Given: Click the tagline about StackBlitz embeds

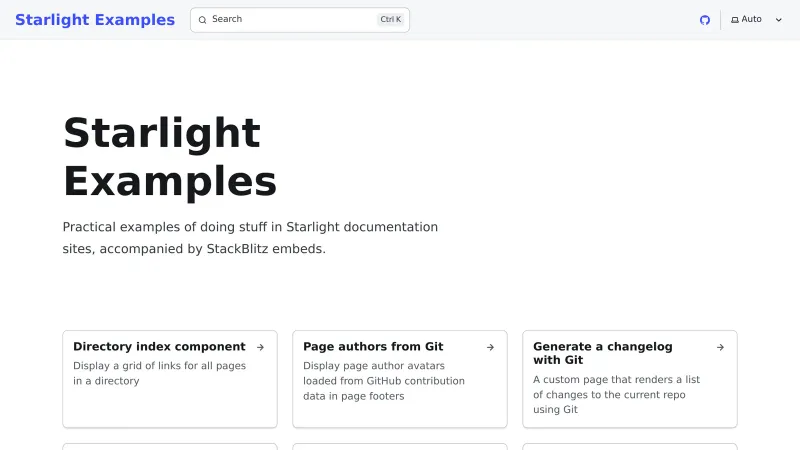Looking at the screenshot, I should [x=250, y=238].
